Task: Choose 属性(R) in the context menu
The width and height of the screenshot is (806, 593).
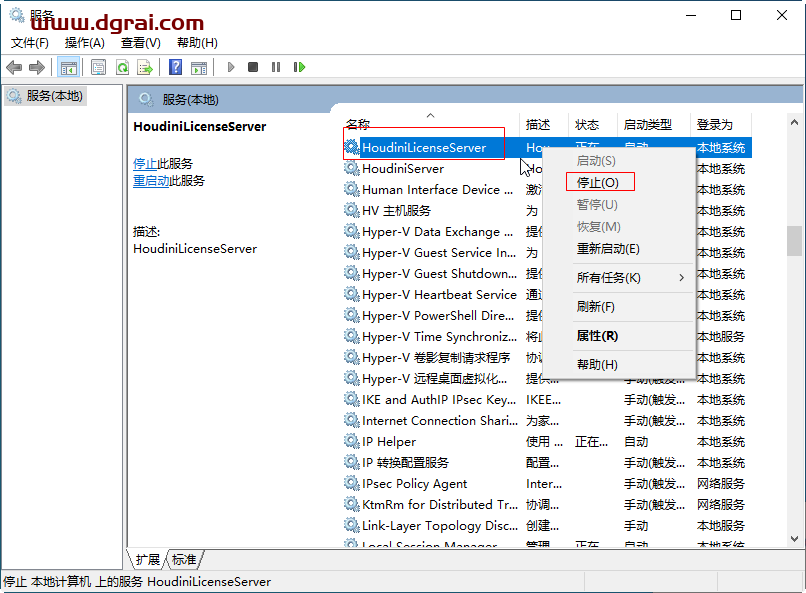Action: [x=597, y=336]
